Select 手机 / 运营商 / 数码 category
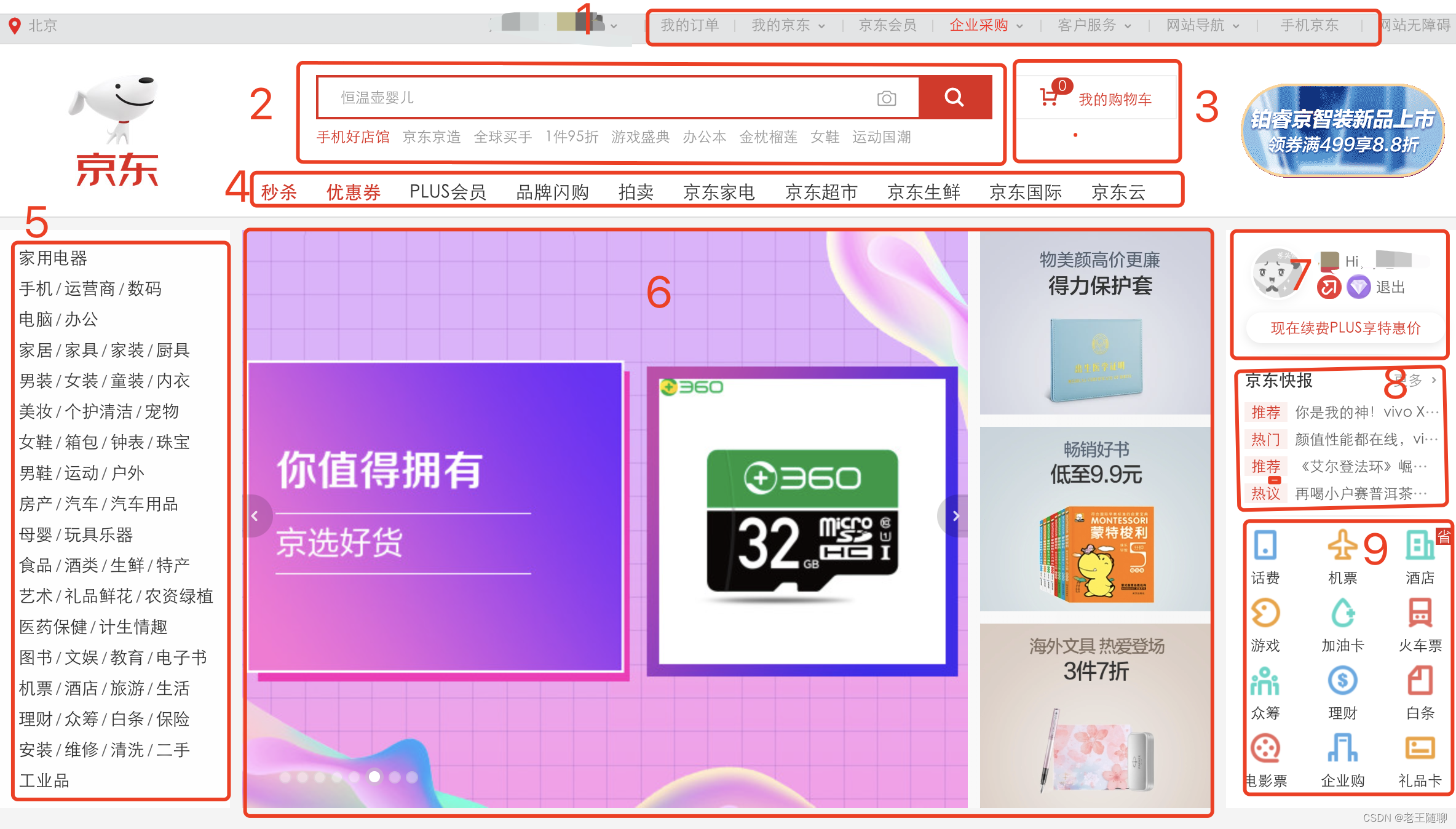 click(x=90, y=288)
